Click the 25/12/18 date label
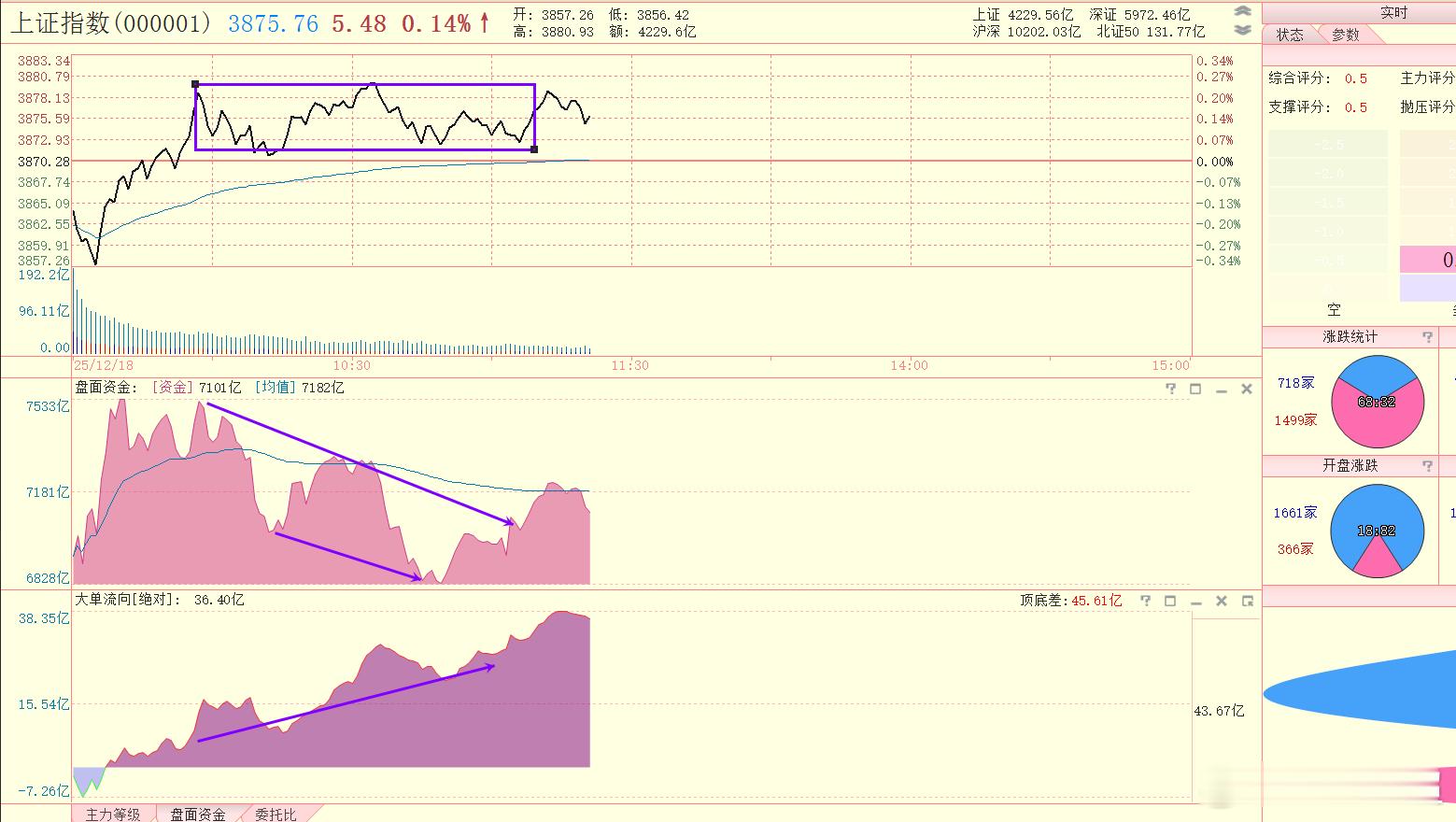Screen dimensions: 1456x822 (104, 365)
